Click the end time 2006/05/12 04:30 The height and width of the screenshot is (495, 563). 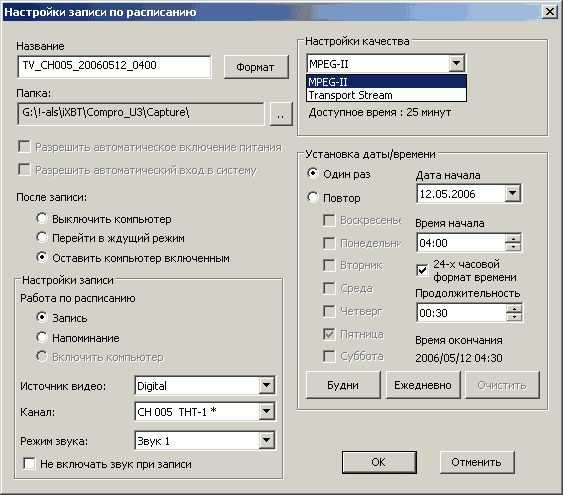[x=459, y=358]
